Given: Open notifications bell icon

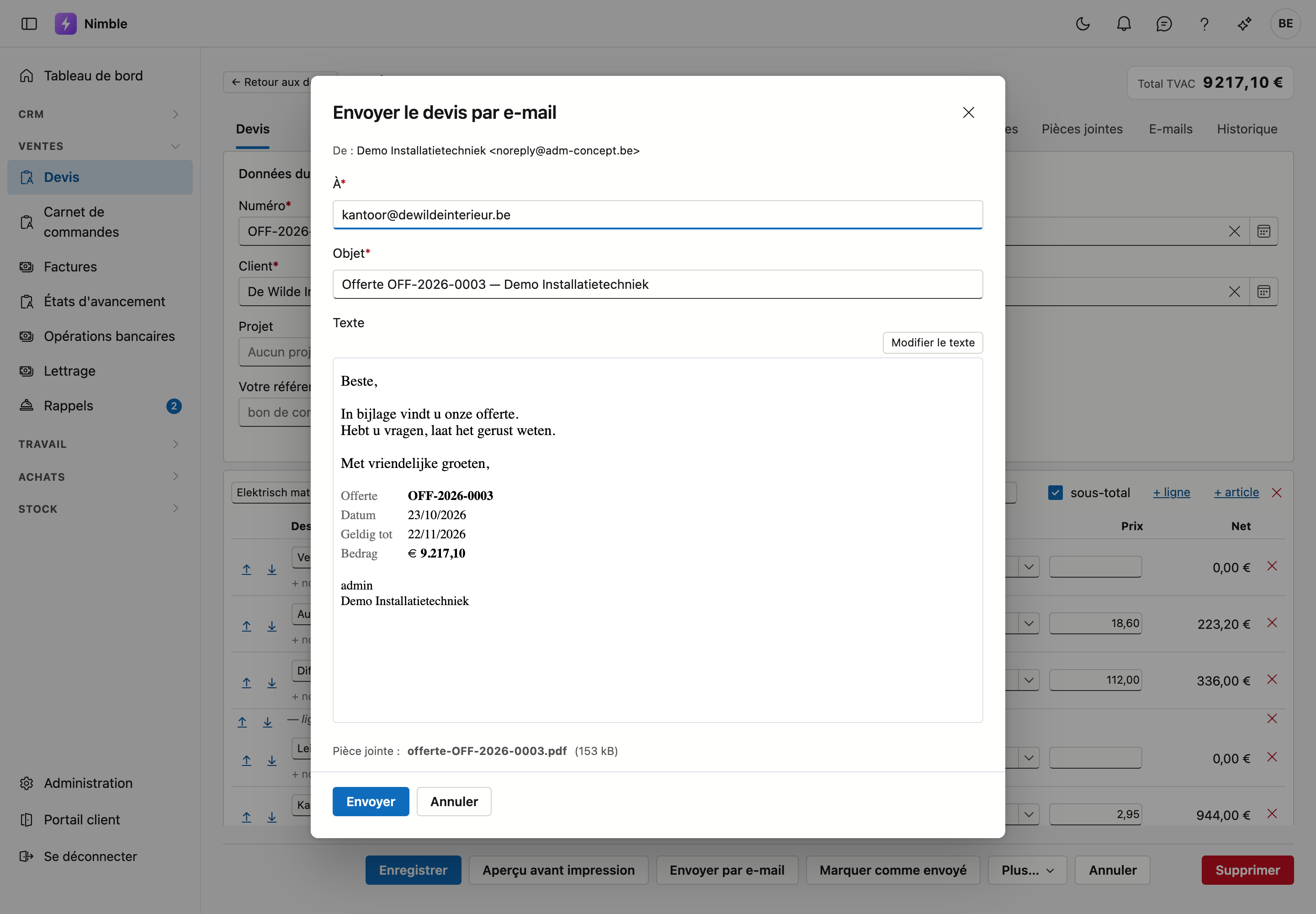Looking at the screenshot, I should point(1124,23).
